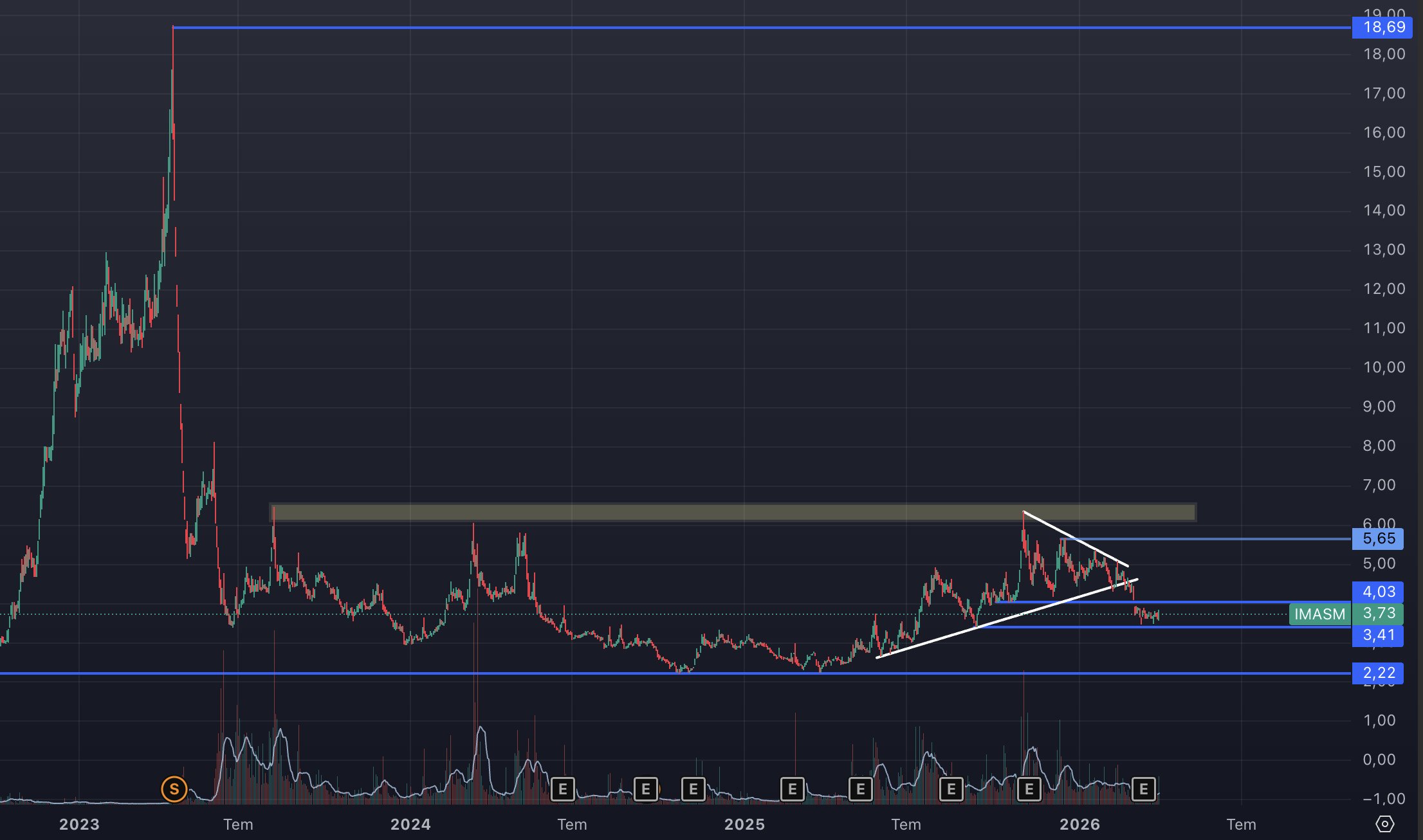Click the 15,00 value on price scale
The width and height of the screenshot is (1423, 840).
pos(1384,172)
